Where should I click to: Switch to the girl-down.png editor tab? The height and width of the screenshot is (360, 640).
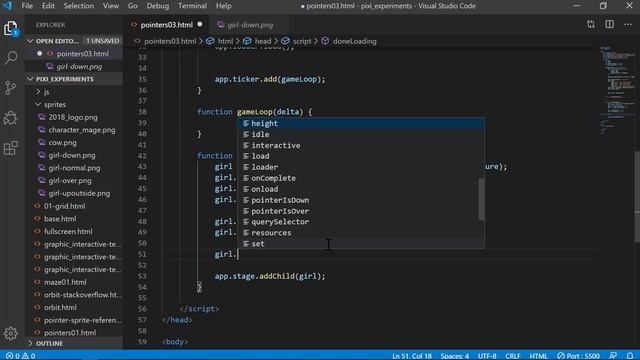(250, 24)
